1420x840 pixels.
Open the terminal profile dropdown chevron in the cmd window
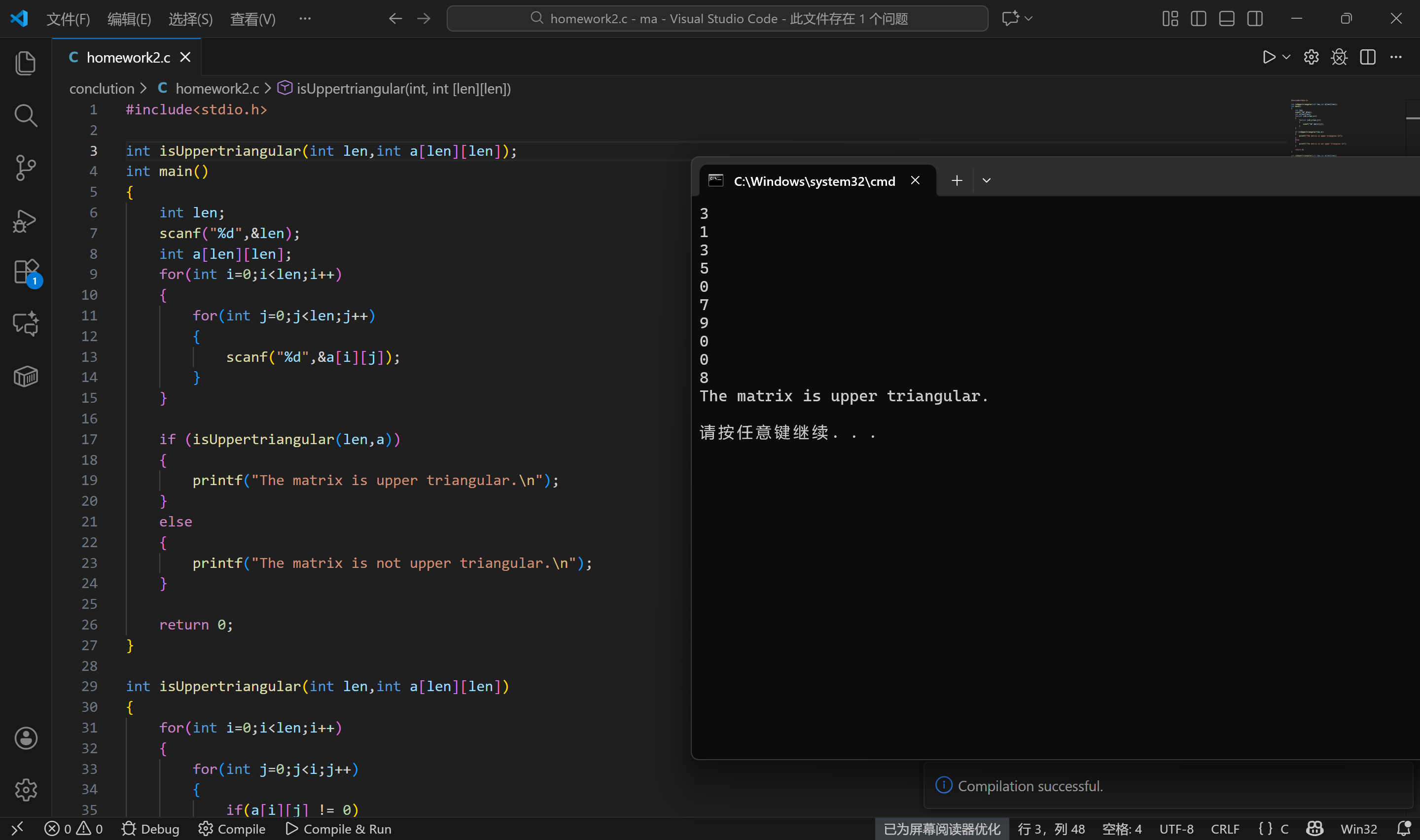(987, 180)
